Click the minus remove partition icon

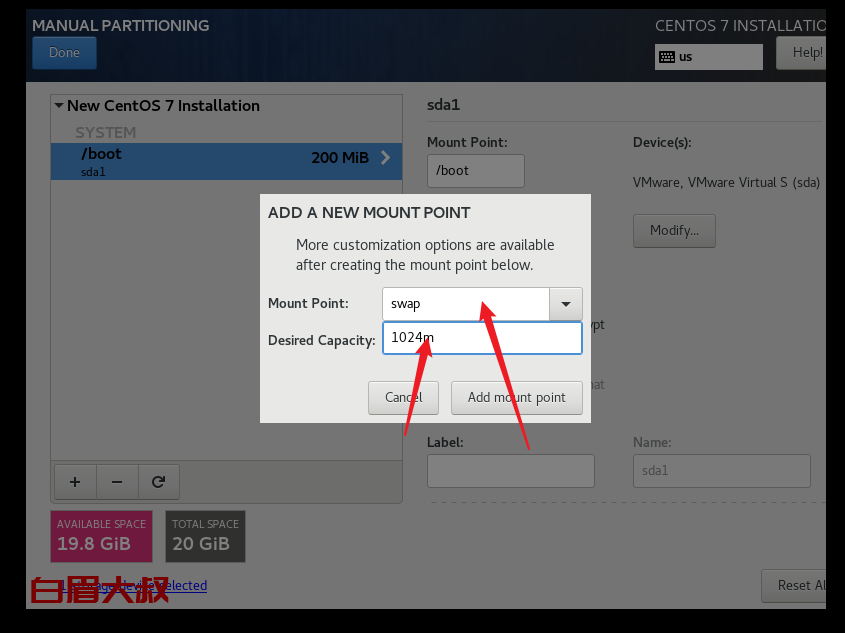(x=117, y=482)
